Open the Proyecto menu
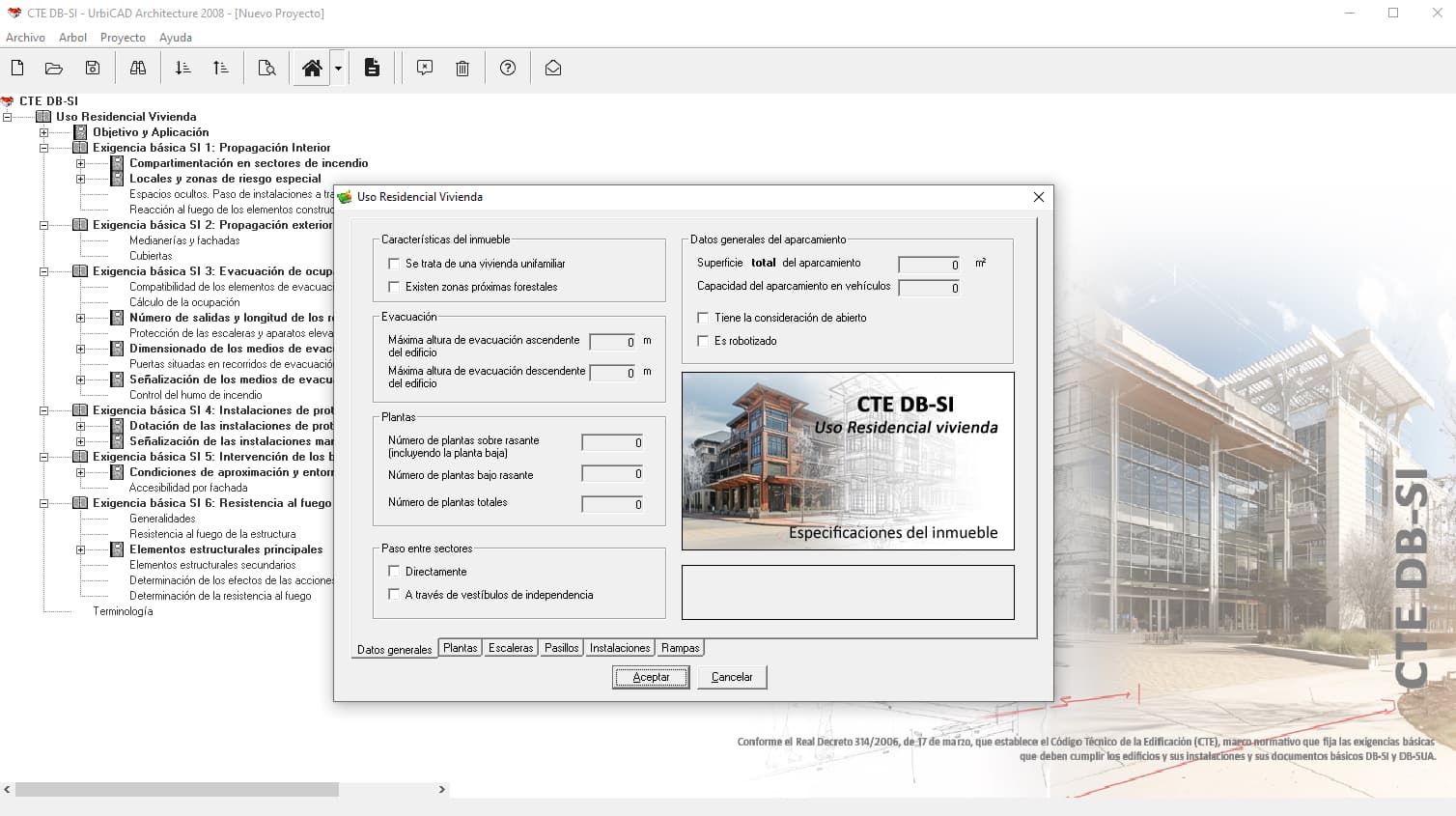 point(123,38)
